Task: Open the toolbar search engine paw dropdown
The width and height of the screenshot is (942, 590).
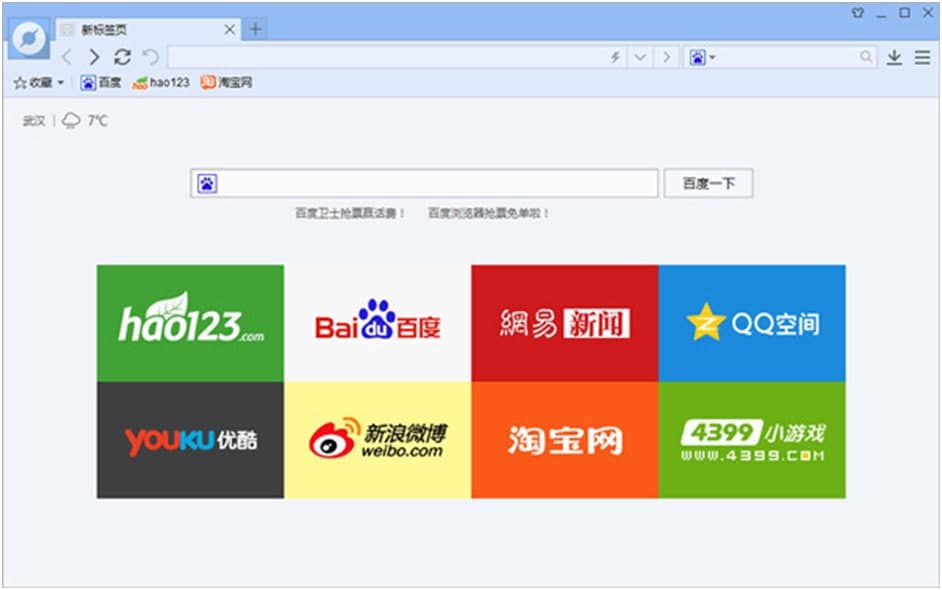Action: click(x=702, y=58)
